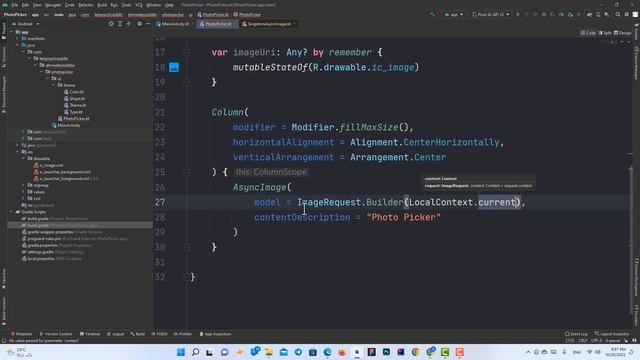640x360 pixels.
Task: Open the Device Manager icon in toolbar
Action: click(598, 14)
